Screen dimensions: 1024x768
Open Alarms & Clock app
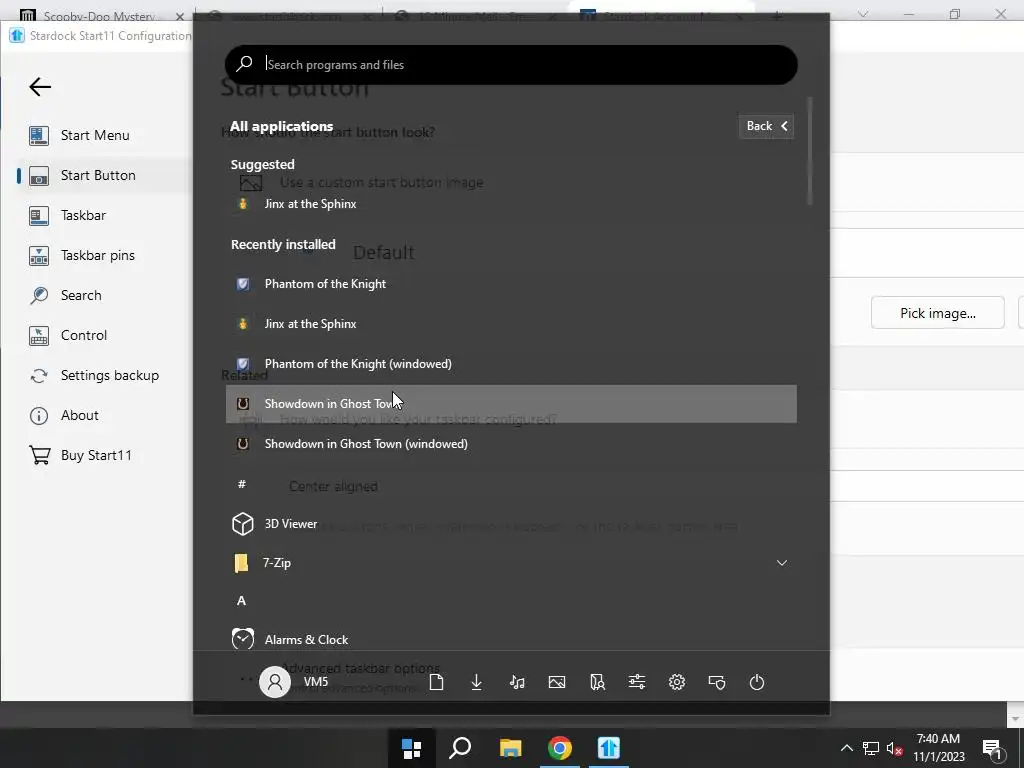[511, 639]
